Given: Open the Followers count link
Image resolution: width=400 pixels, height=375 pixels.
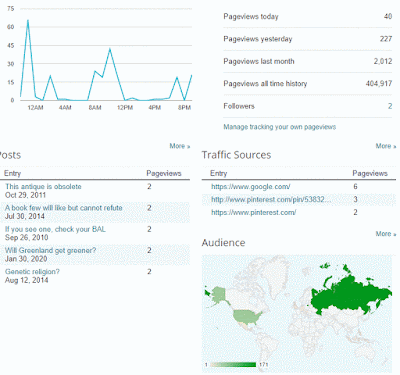Looking at the screenshot, I should click(390, 106).
